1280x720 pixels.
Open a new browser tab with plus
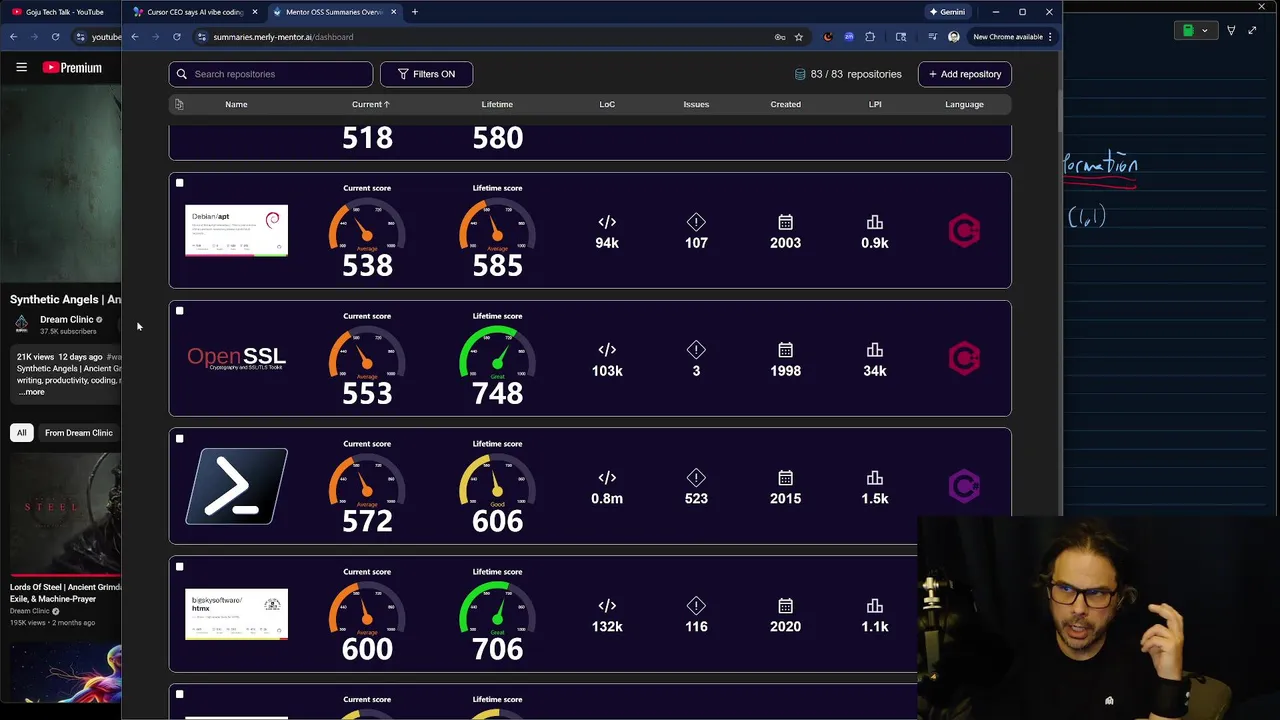[x=415, y=12]
